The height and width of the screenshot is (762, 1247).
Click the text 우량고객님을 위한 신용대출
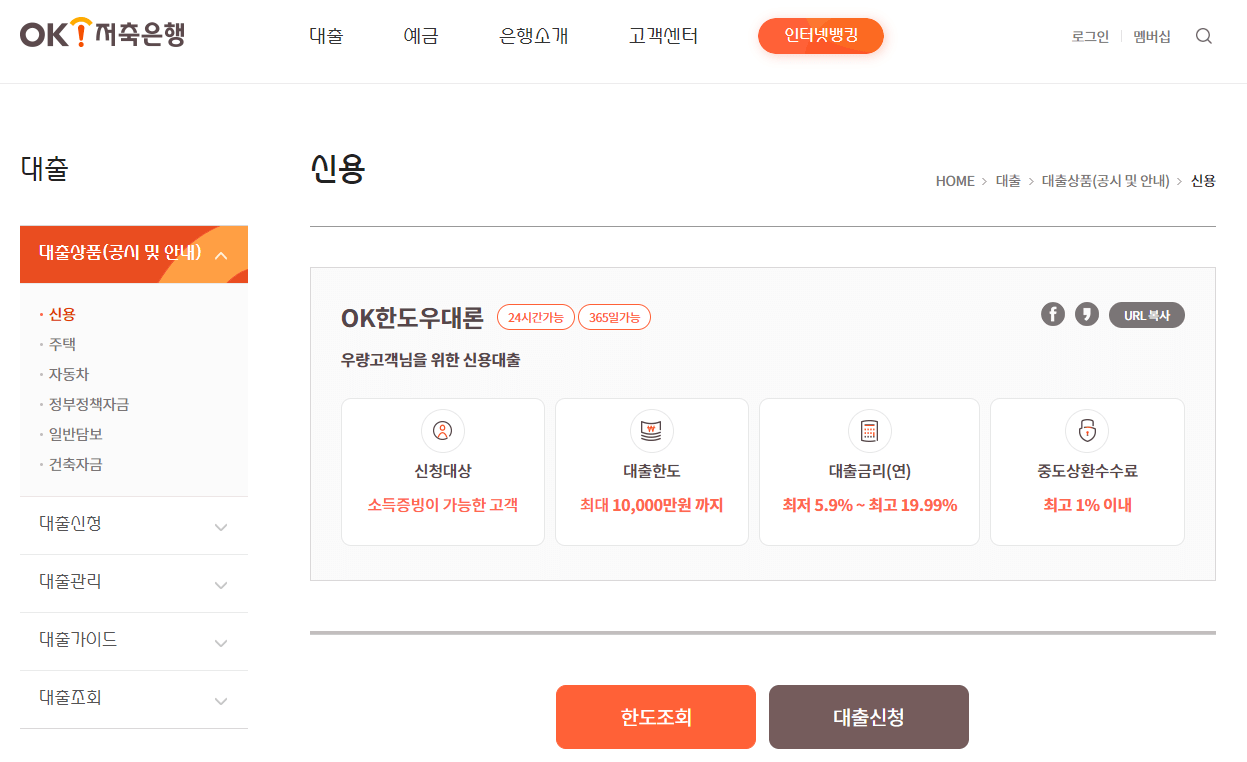(x=431, y=360)
